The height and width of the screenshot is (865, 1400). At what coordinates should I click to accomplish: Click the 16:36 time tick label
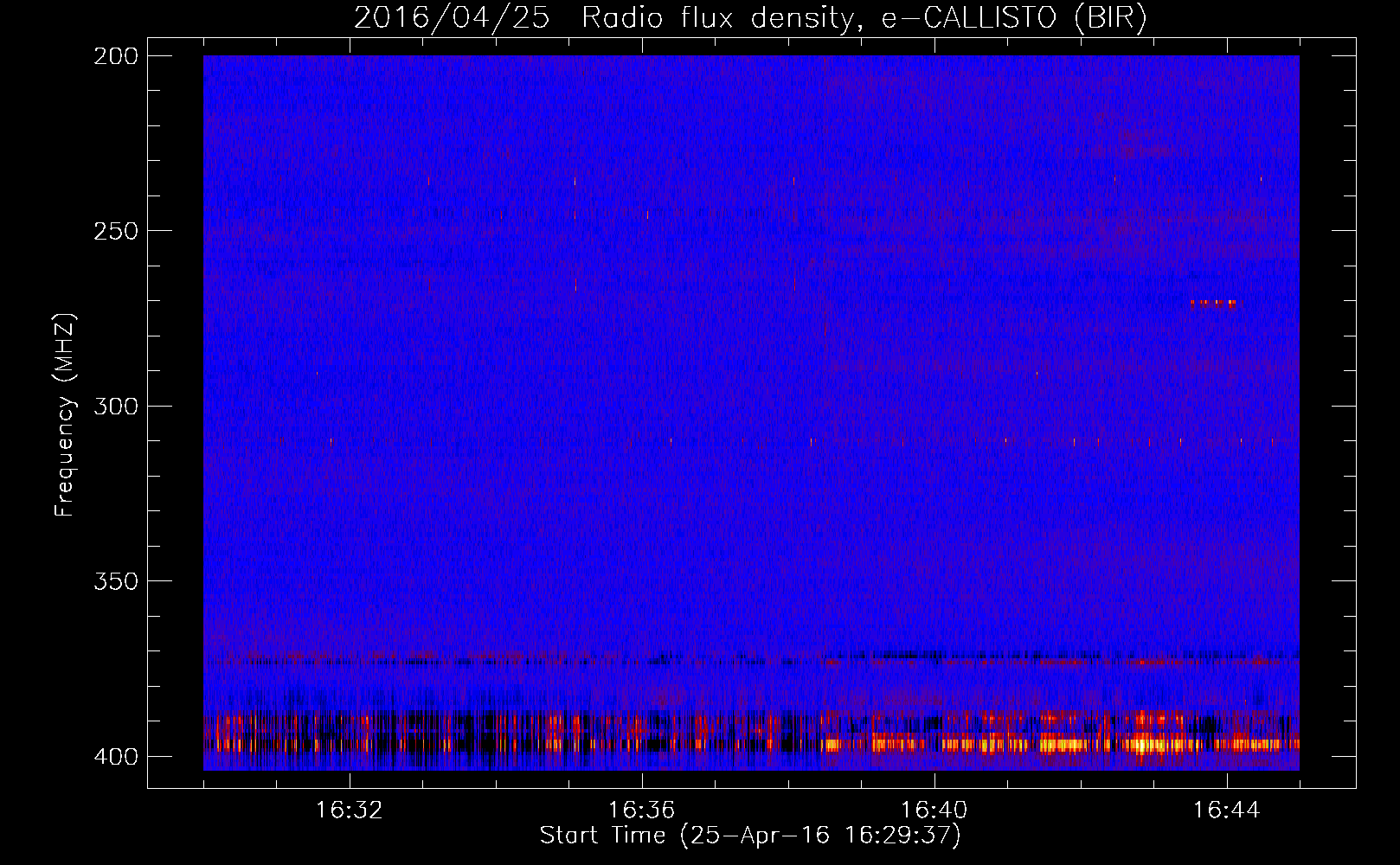[642, 811]
